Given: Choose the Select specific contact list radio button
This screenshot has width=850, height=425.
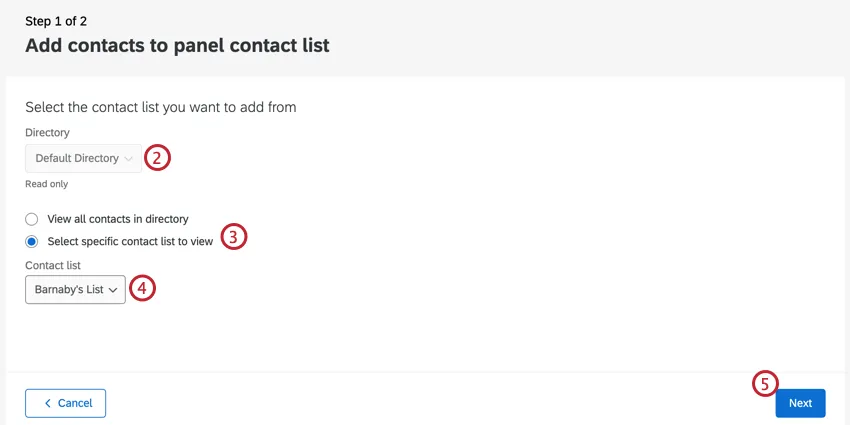Looking at the screenshot, I should click(32, 241).
